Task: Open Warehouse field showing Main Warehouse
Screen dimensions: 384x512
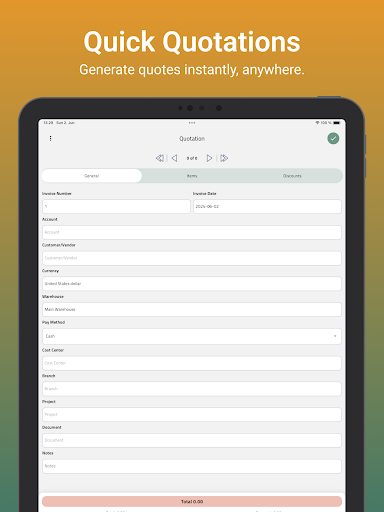Action: pos(192,309)
